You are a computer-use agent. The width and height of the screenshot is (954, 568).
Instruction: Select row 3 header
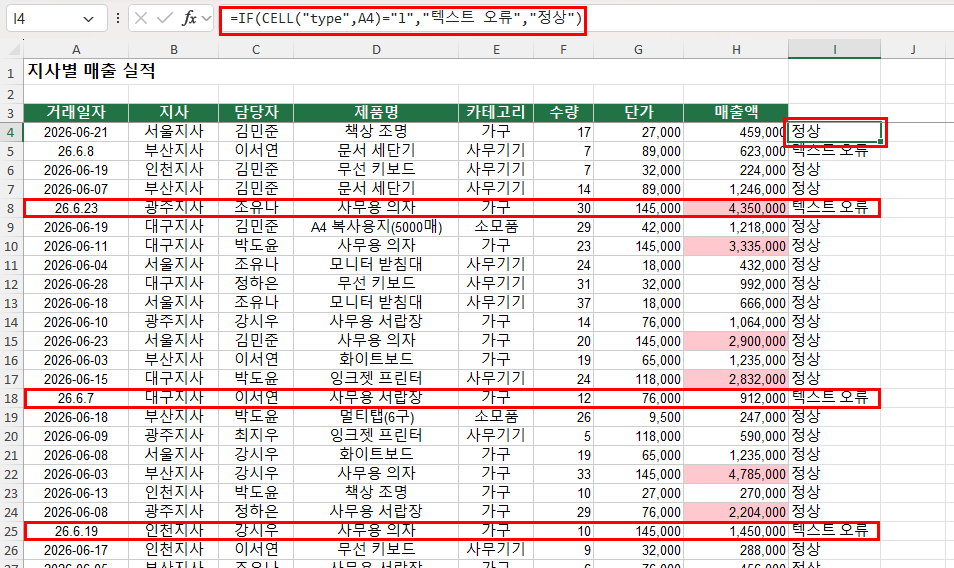pos(11,113)
